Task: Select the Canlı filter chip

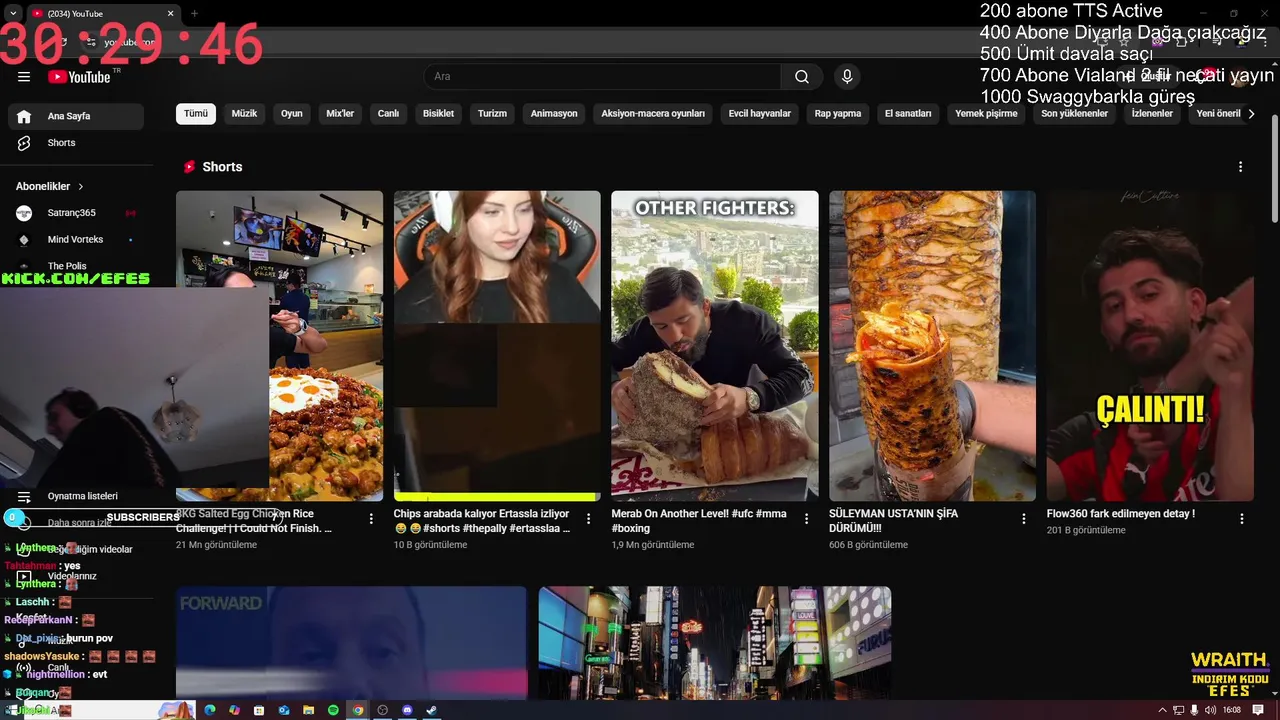Action: (x=388, y=114)
